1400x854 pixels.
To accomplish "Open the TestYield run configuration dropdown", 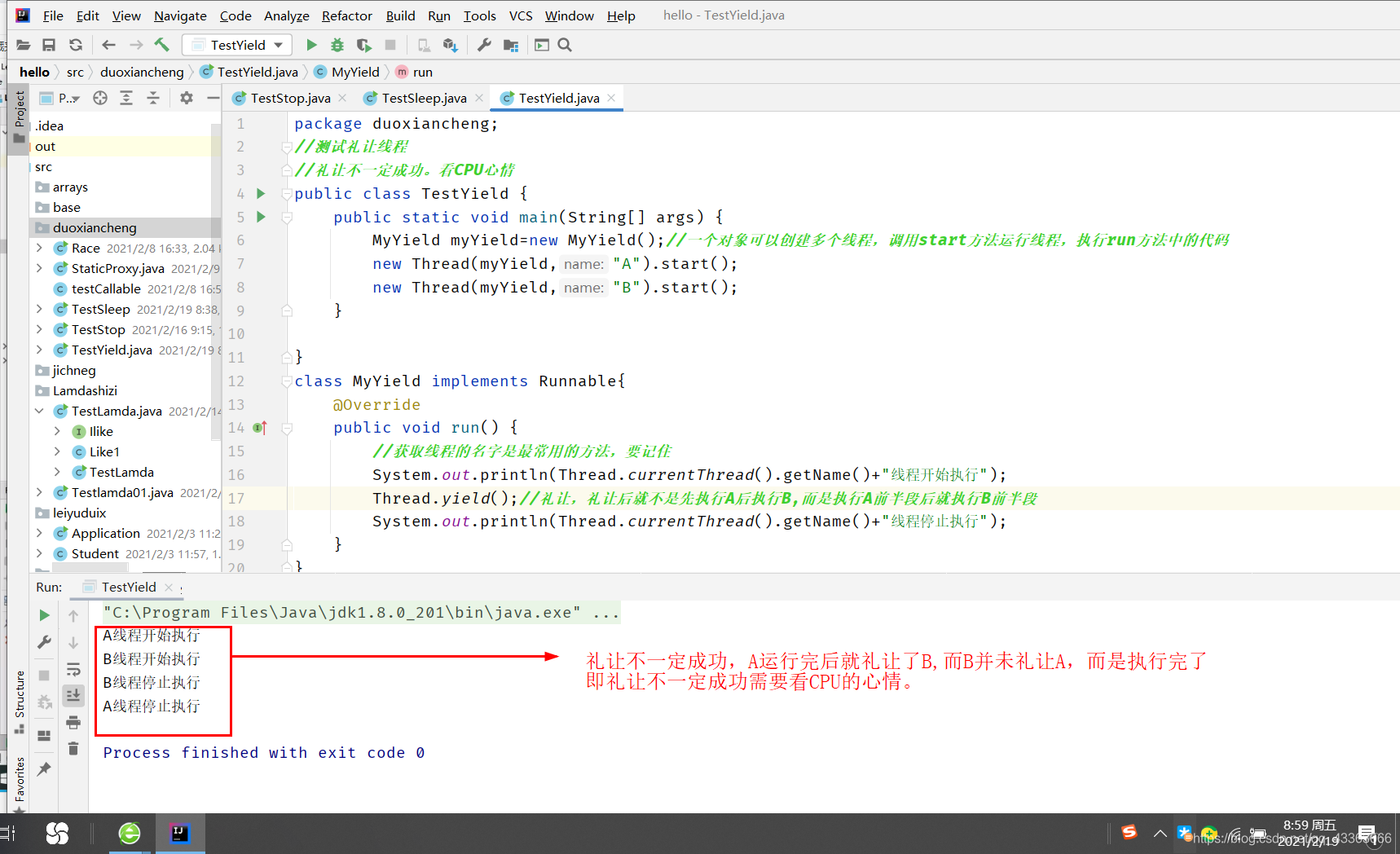I will tap(238, 45).
